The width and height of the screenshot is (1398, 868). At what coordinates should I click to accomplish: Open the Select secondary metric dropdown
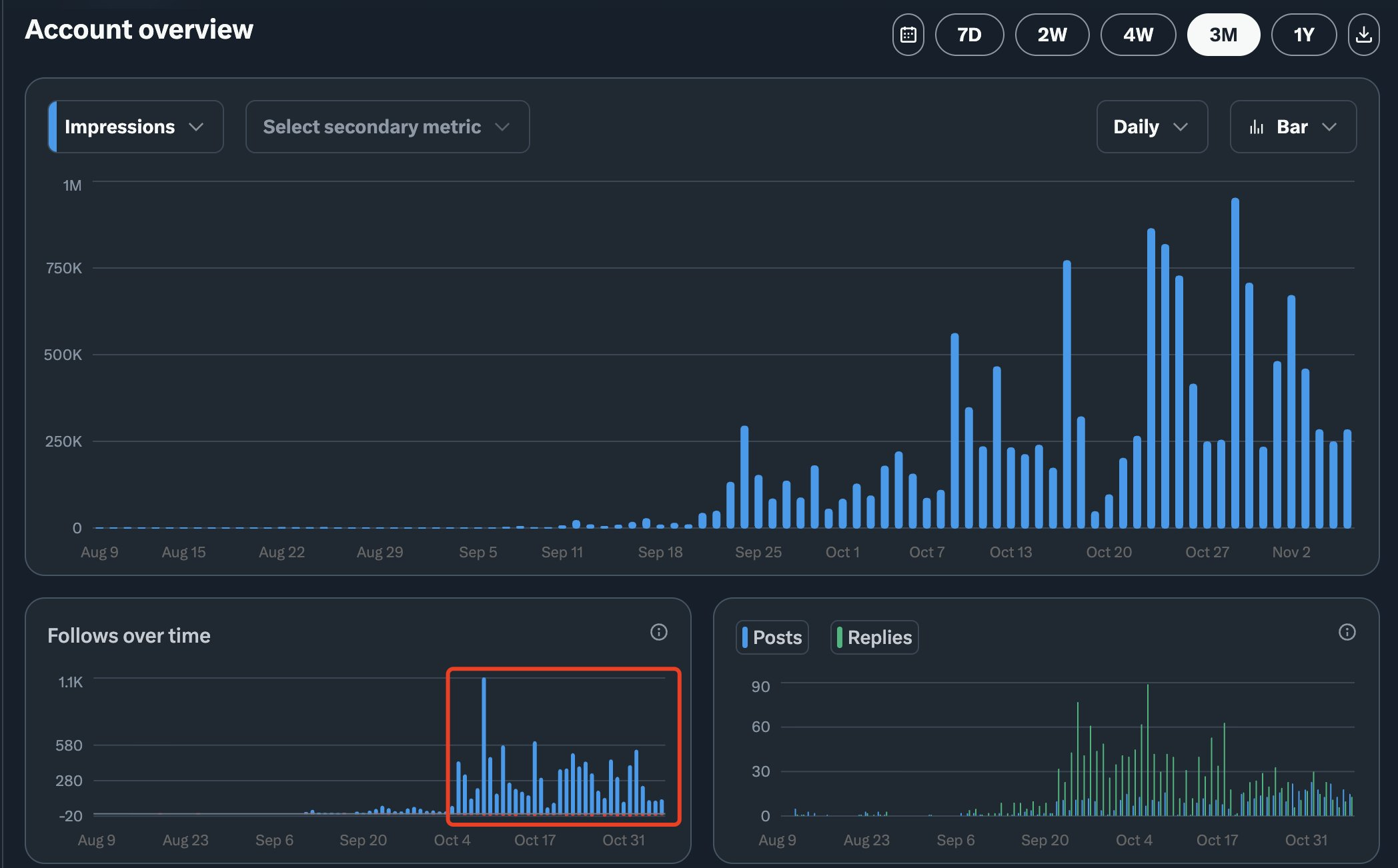387,127
